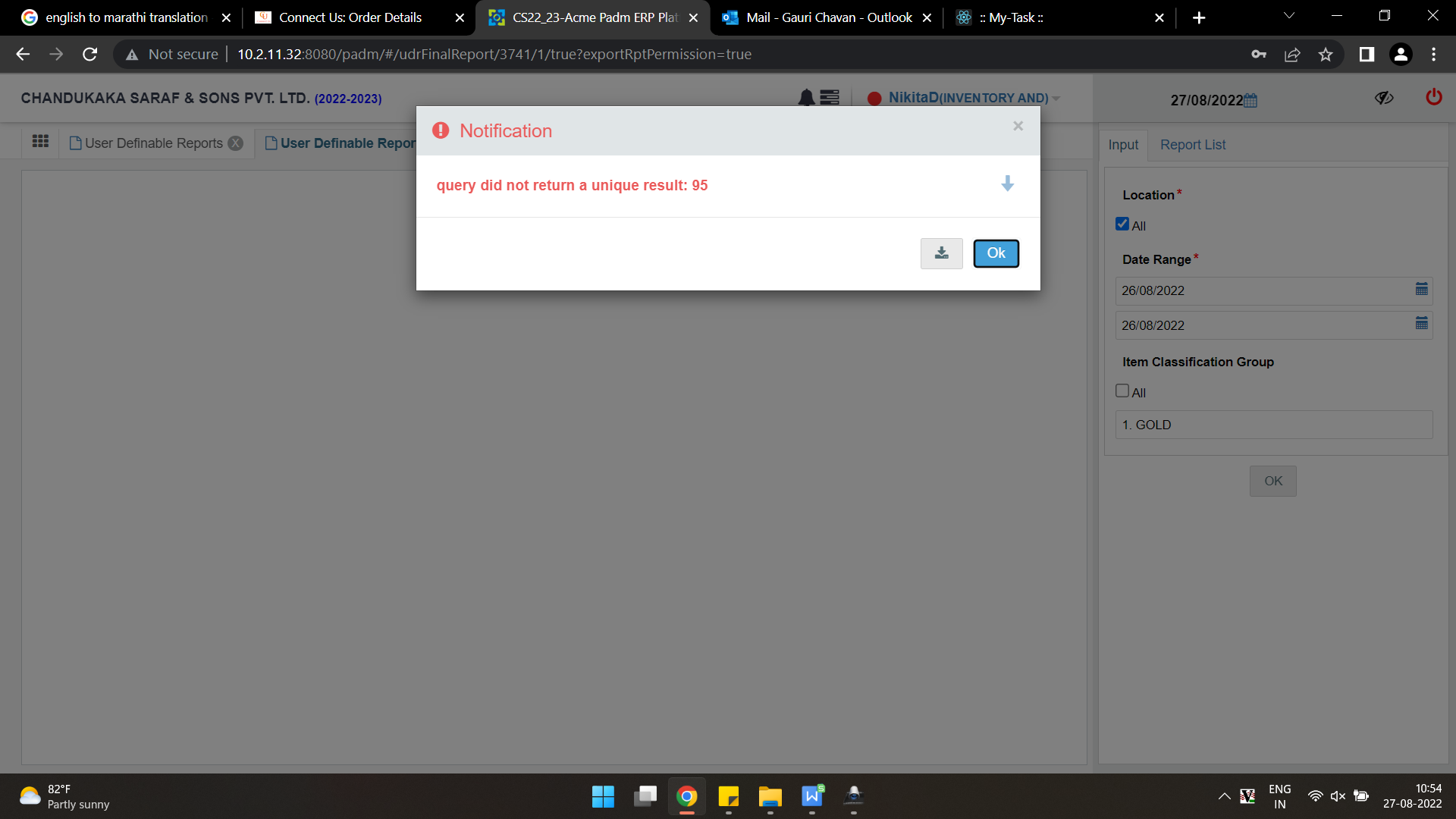The width and height of the screenshot is (1456, 819).
Task: Open File Explorer from taskbar
Action: pyautogui.click(x=770, y=796)
